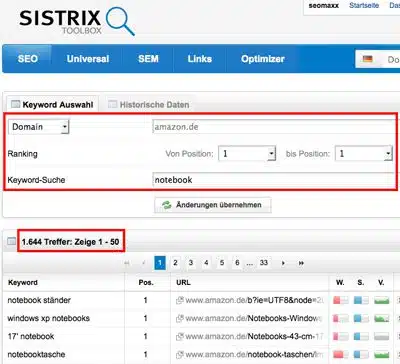The image size is (400, 364).
Task: Go to results page 4
Action: click(206, 263)
